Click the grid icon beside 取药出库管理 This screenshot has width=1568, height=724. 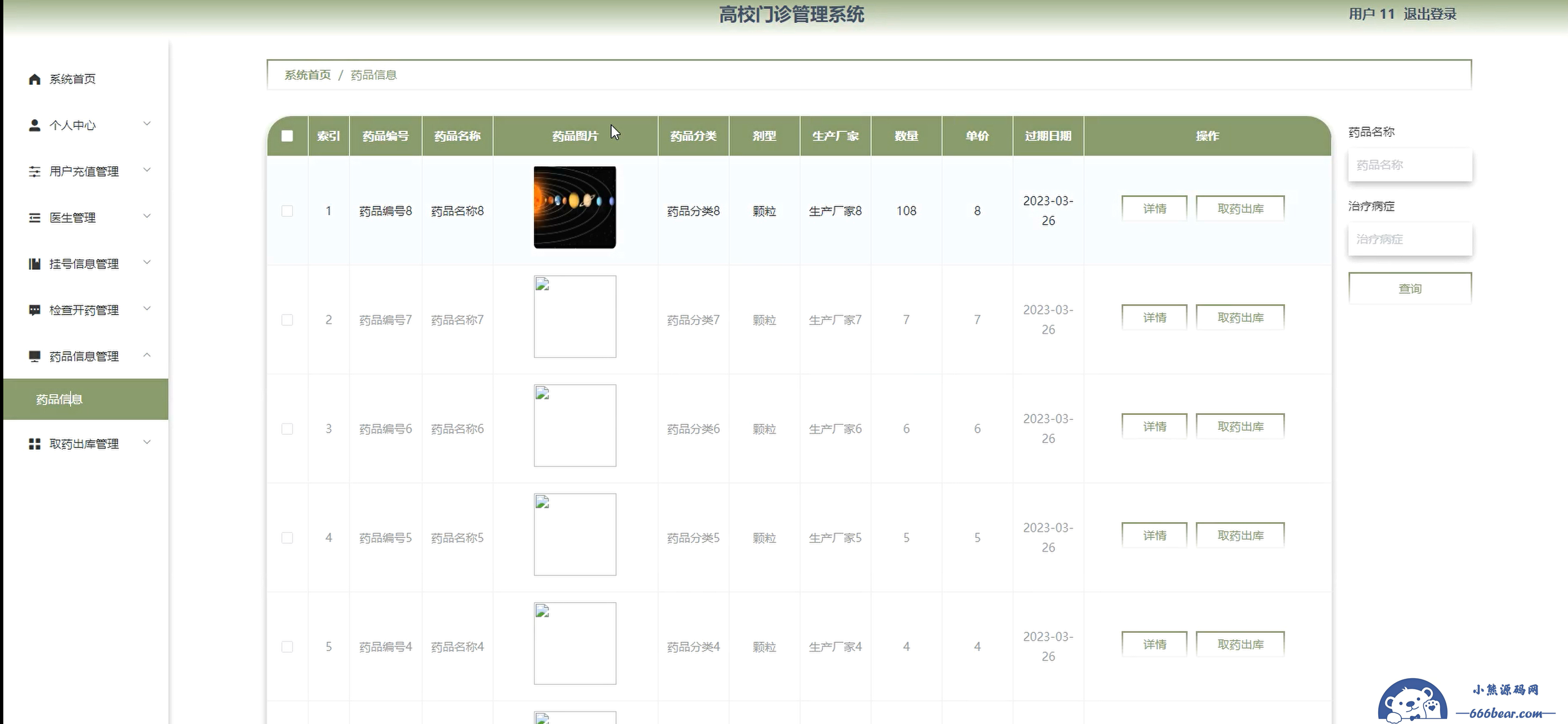(35, 444)
